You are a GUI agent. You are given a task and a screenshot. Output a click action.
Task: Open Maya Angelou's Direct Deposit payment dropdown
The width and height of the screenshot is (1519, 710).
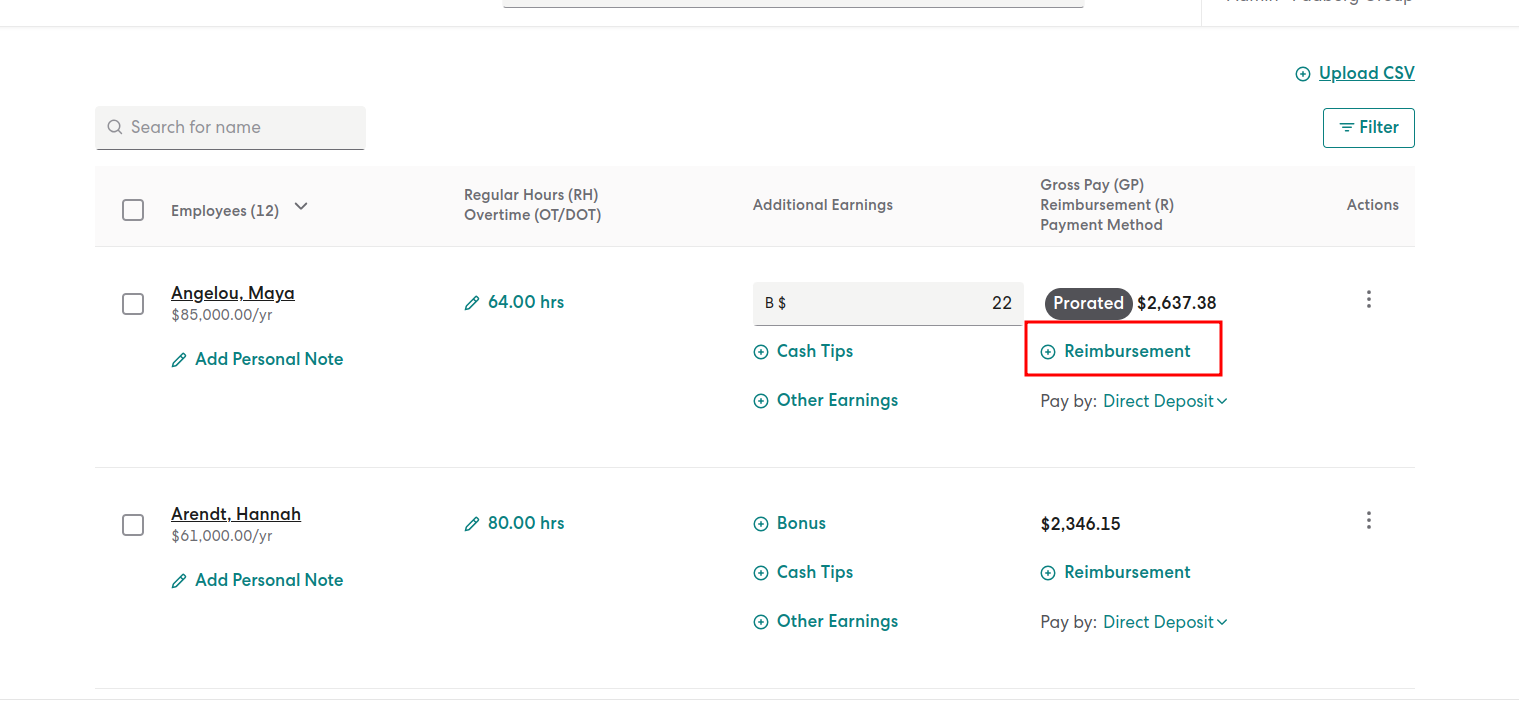(1165, 401)
